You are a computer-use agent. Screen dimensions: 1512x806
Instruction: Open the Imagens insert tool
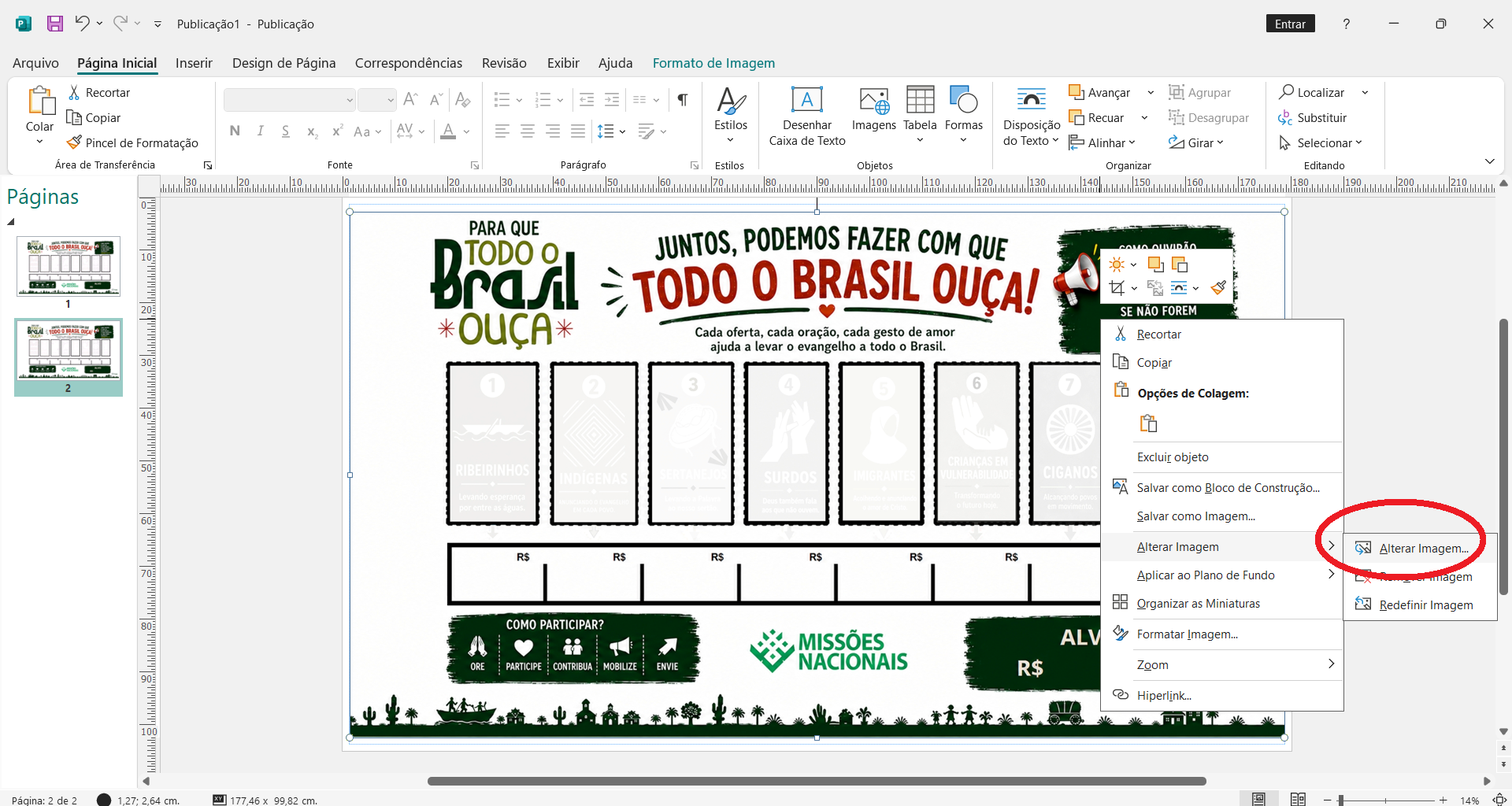[874, 109]
